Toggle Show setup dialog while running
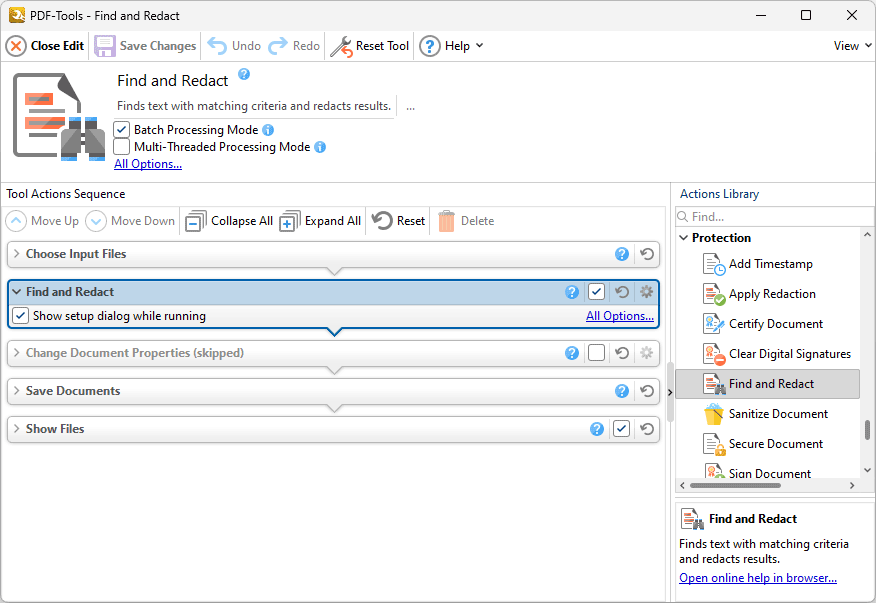876x603 pixels. 21,316
